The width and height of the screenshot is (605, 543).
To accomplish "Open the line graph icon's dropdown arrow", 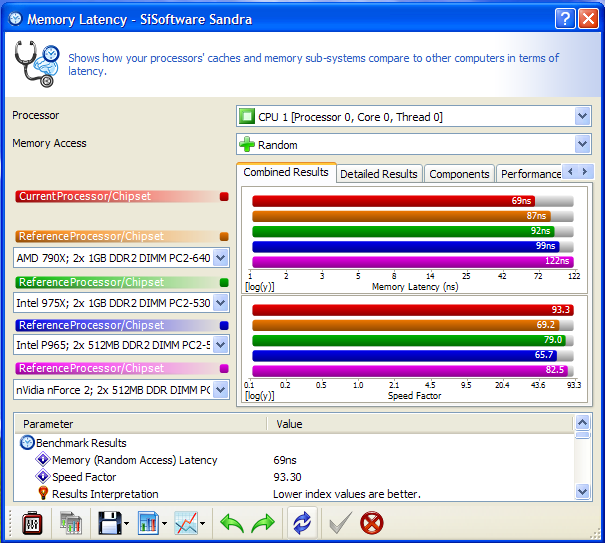I will pyautogui.click(x=203, y=524).
